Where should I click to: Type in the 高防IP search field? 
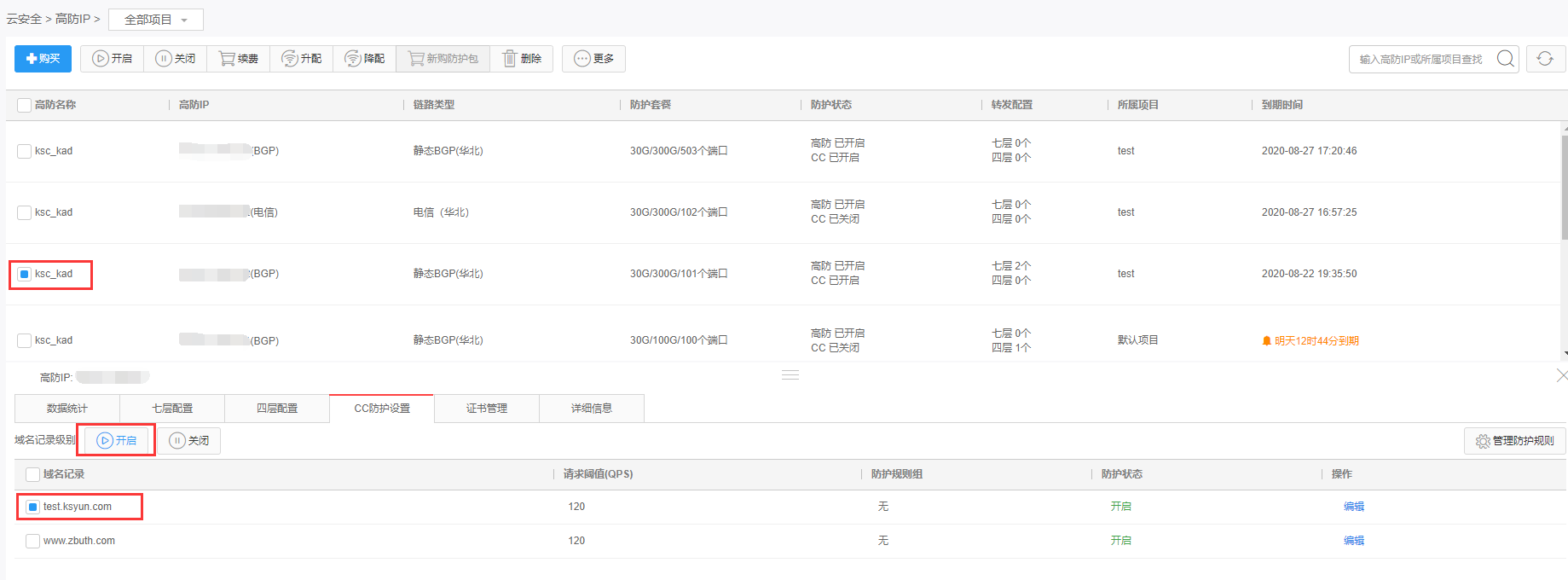[x=1420, y=60]
